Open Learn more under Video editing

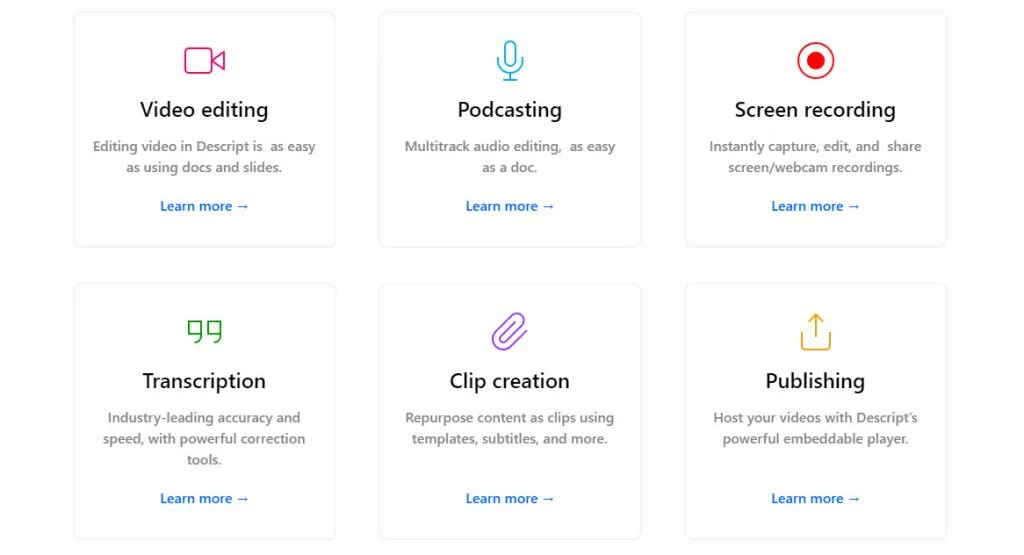click(x=204, y=206)
